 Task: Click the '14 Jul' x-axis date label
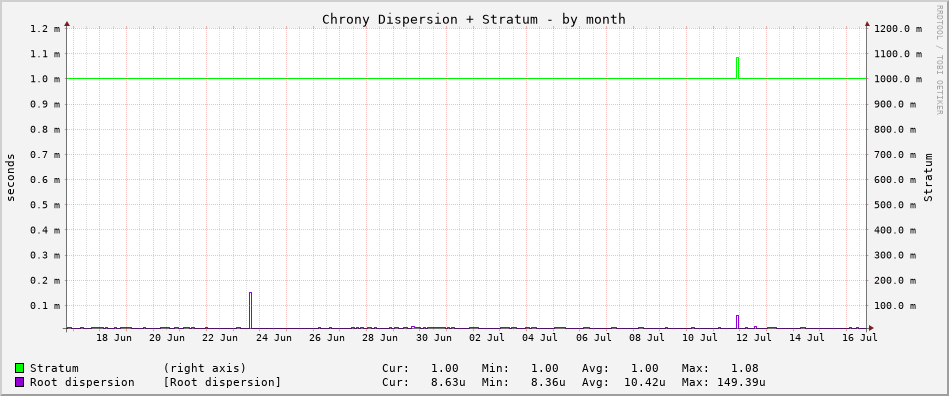point(807,338)
